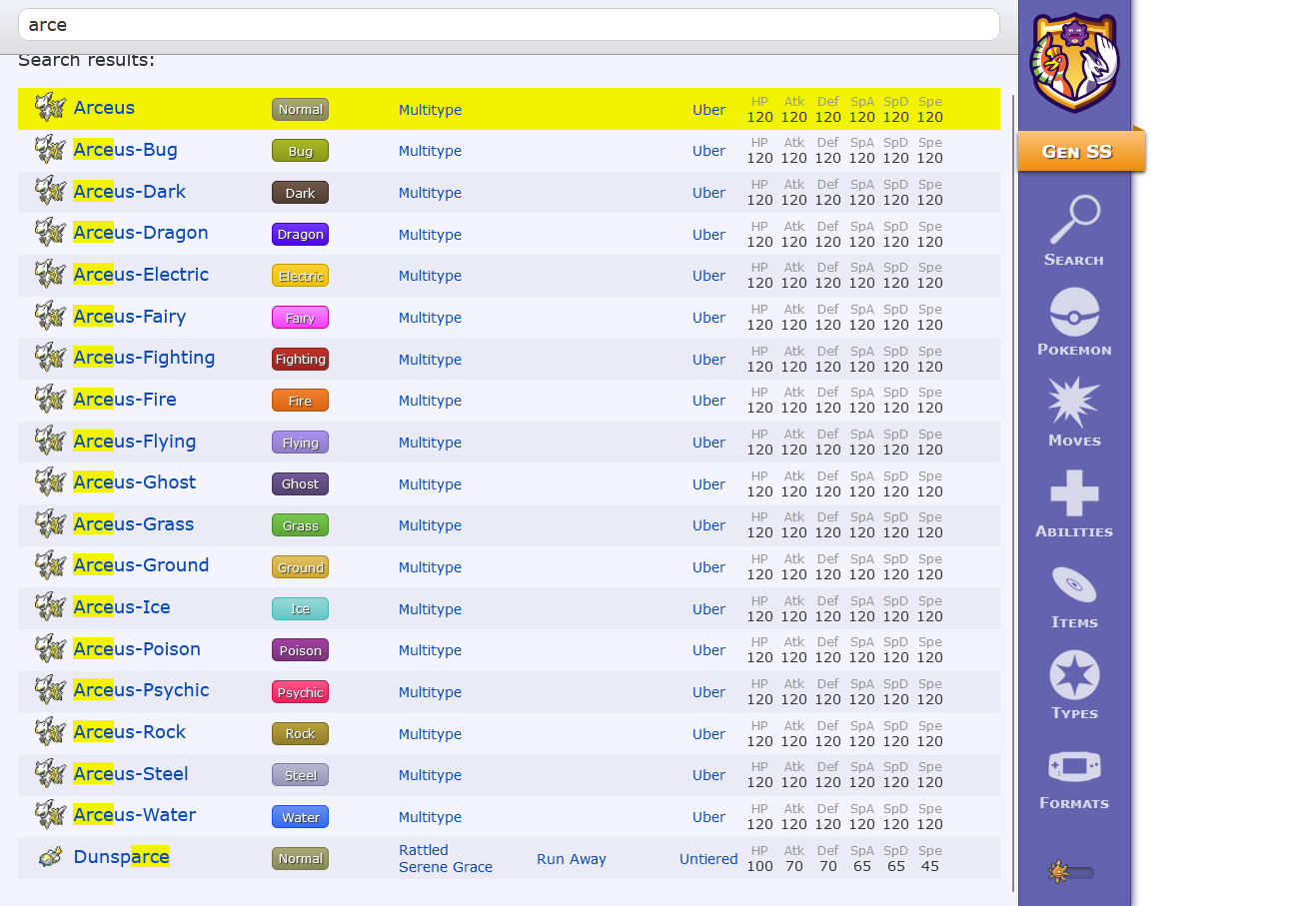Viewport: 1316px width, 906px height.
Task: Click the Arceus-Ice sprite icon
Action: 50,606
